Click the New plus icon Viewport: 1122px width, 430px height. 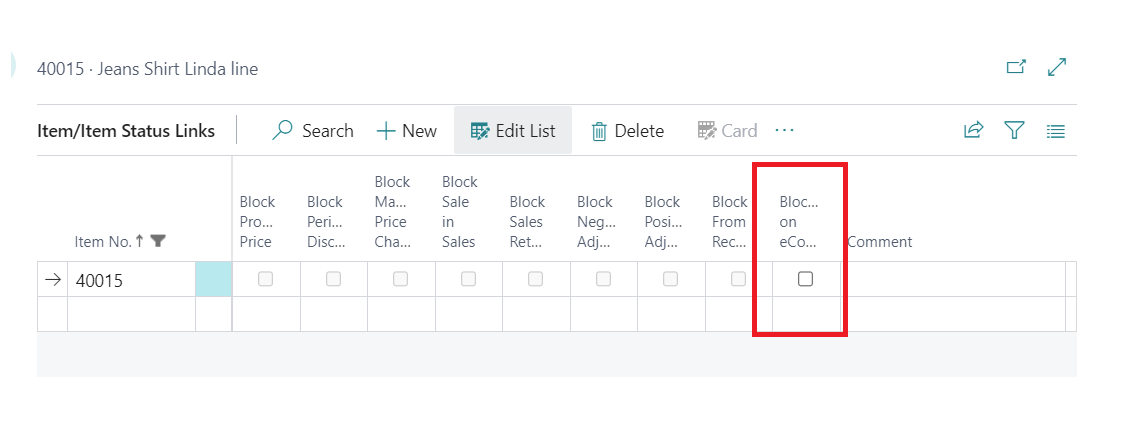coord(387,131)
